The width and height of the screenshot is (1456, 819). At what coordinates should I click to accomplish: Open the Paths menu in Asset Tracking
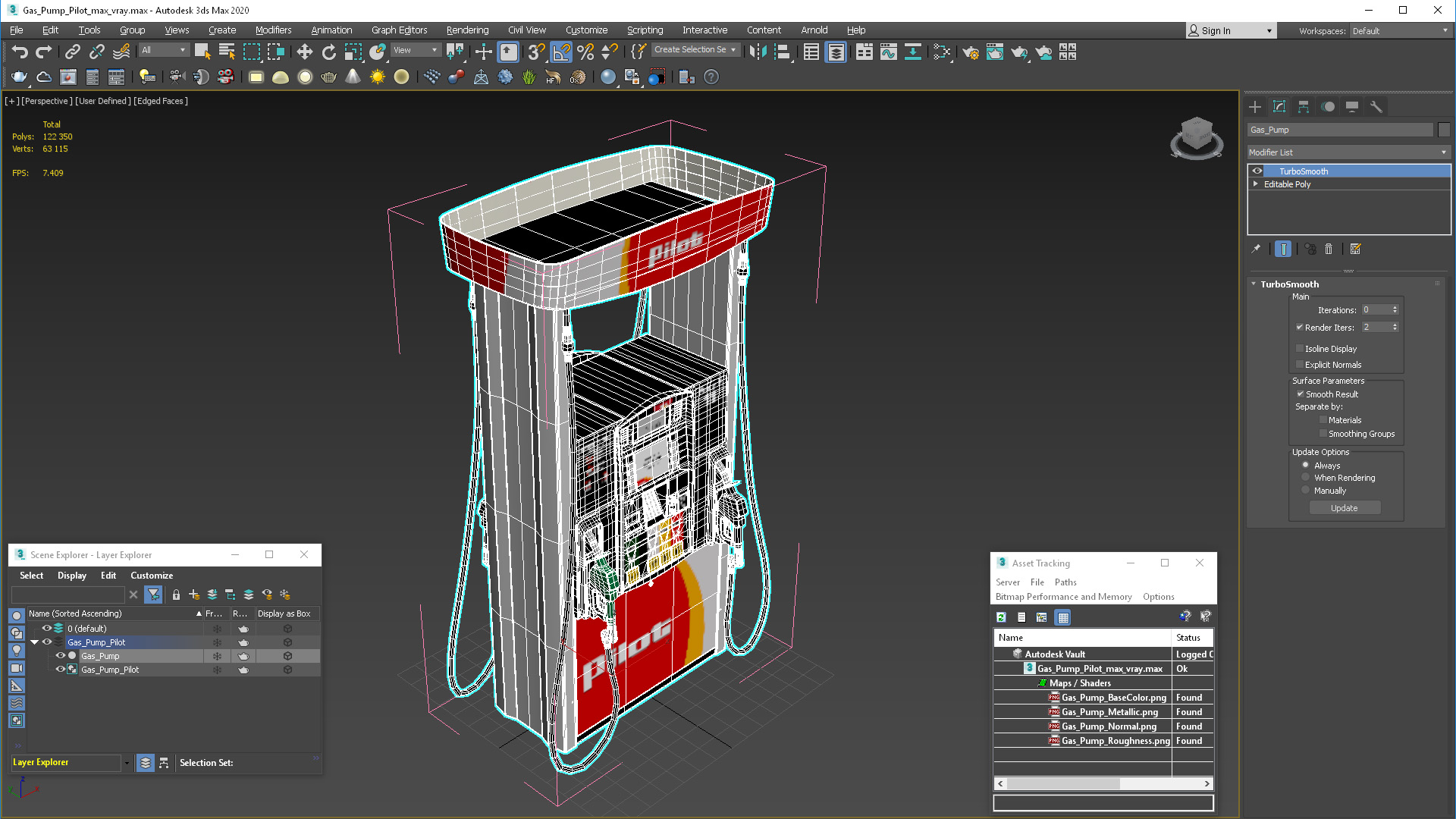1065,582
